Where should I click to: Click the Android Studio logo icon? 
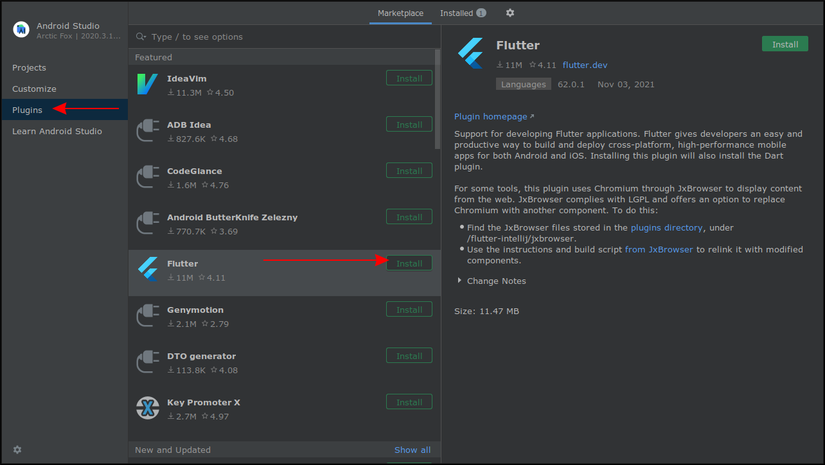coord(20,29)
